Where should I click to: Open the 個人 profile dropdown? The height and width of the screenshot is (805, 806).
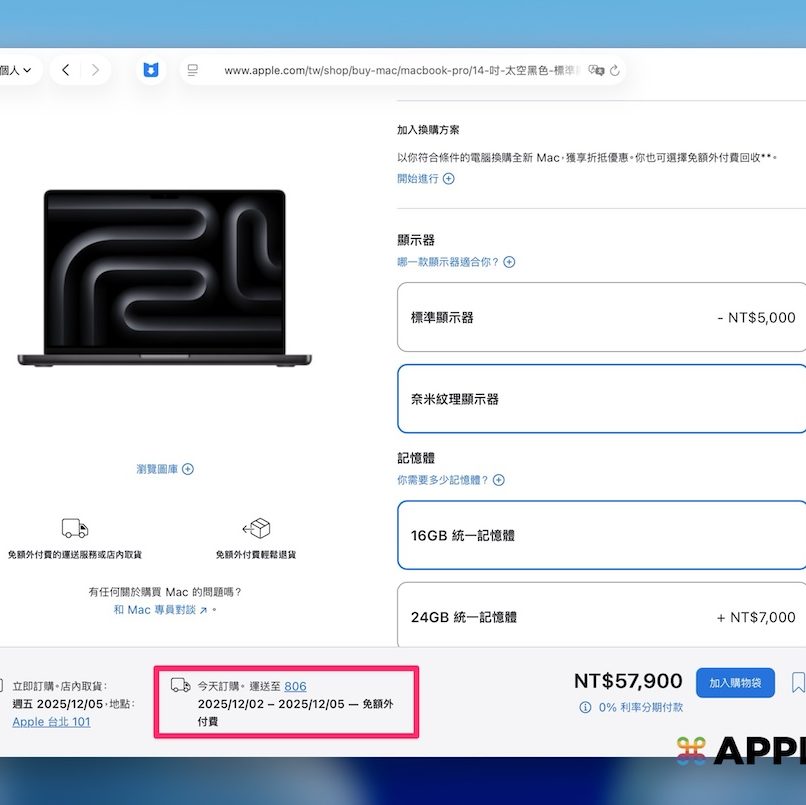(17, 70)
